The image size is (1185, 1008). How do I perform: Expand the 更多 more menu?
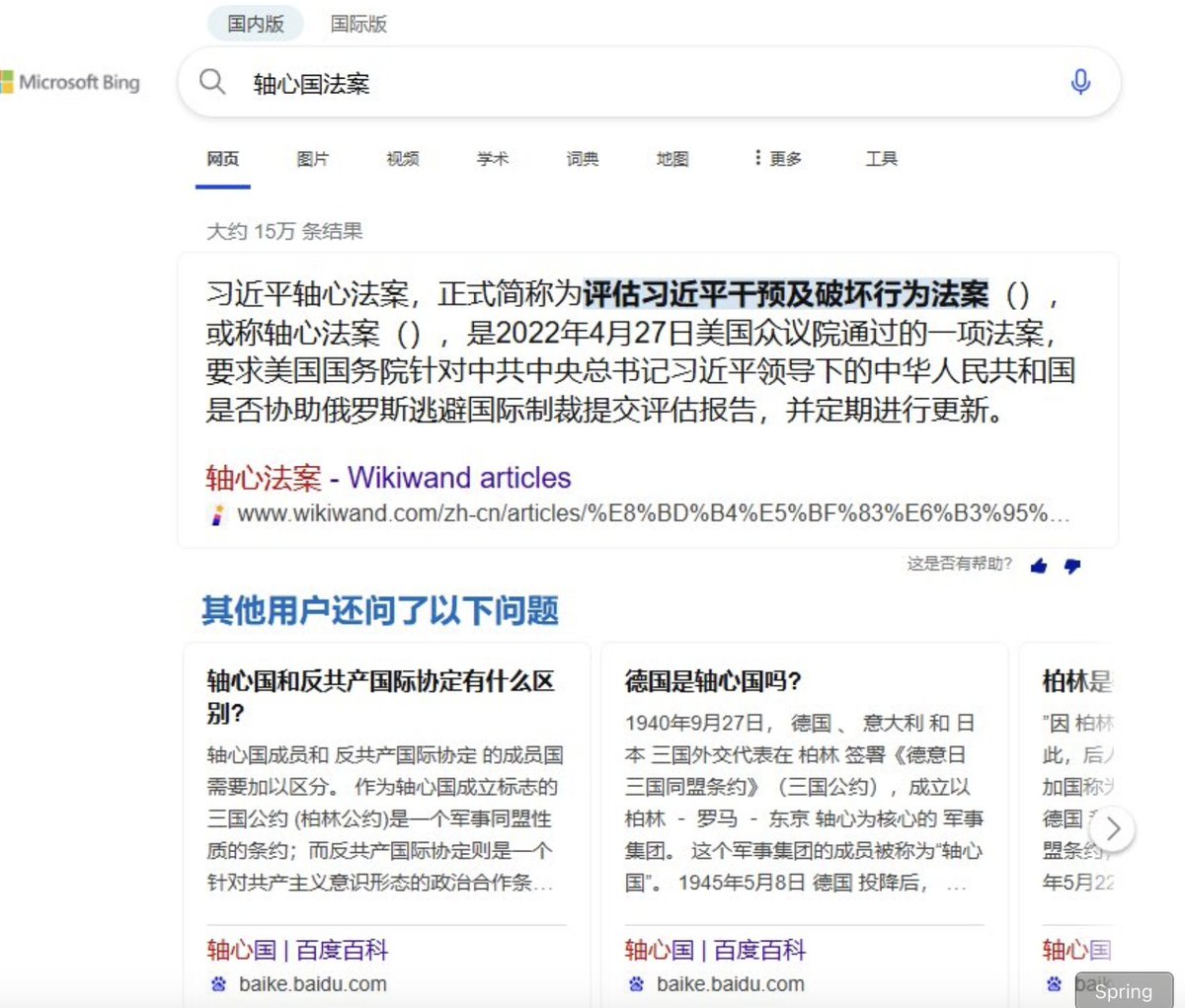click(x=778, y=159)
